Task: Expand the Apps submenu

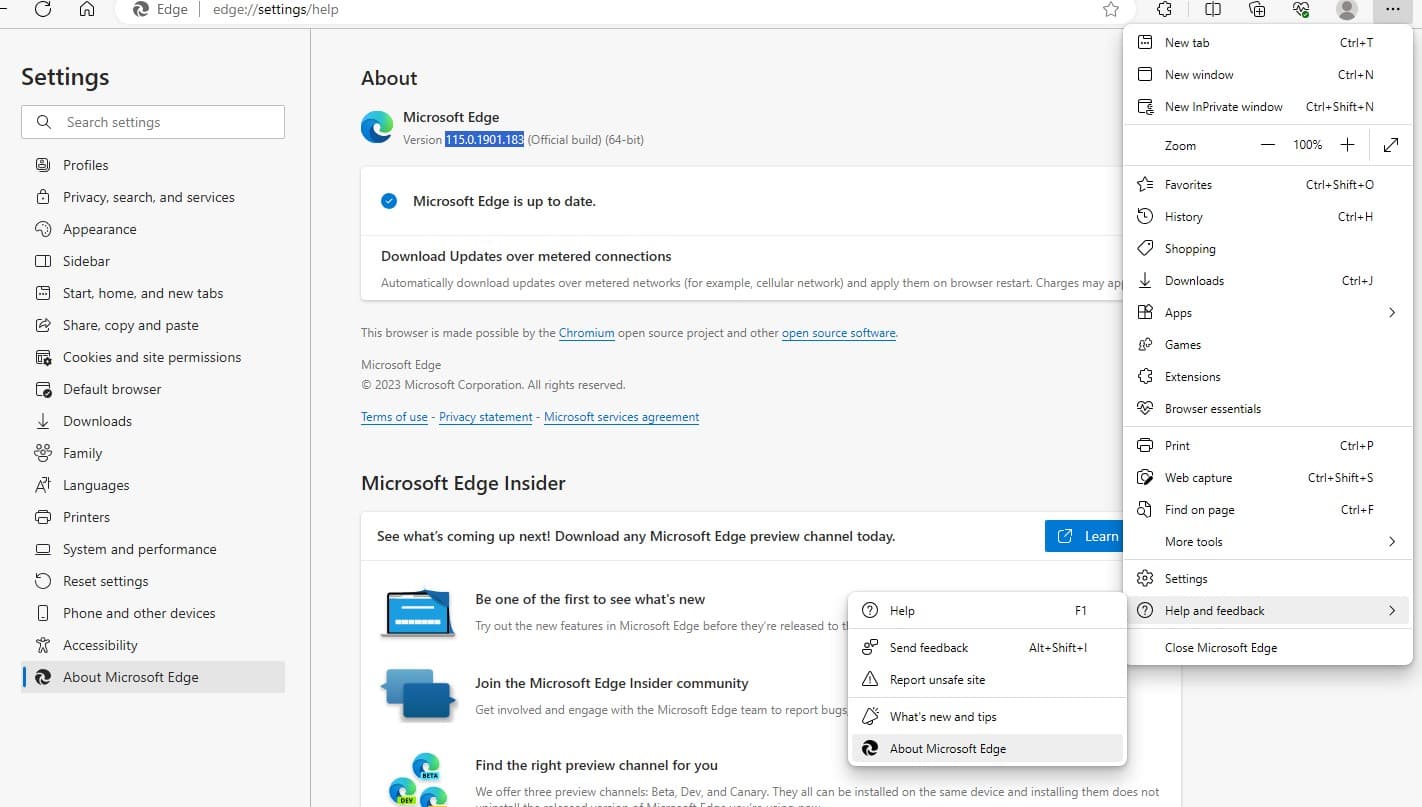Action: tap(1391, 312)
